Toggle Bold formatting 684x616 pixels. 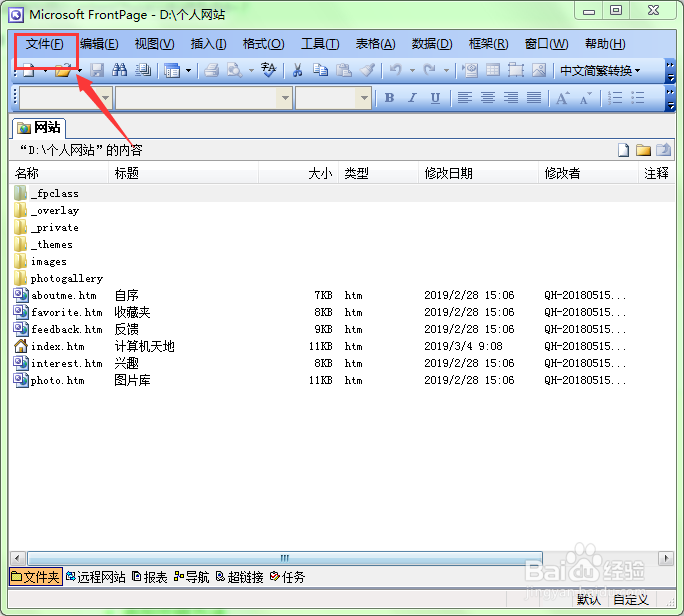(390, 98)
